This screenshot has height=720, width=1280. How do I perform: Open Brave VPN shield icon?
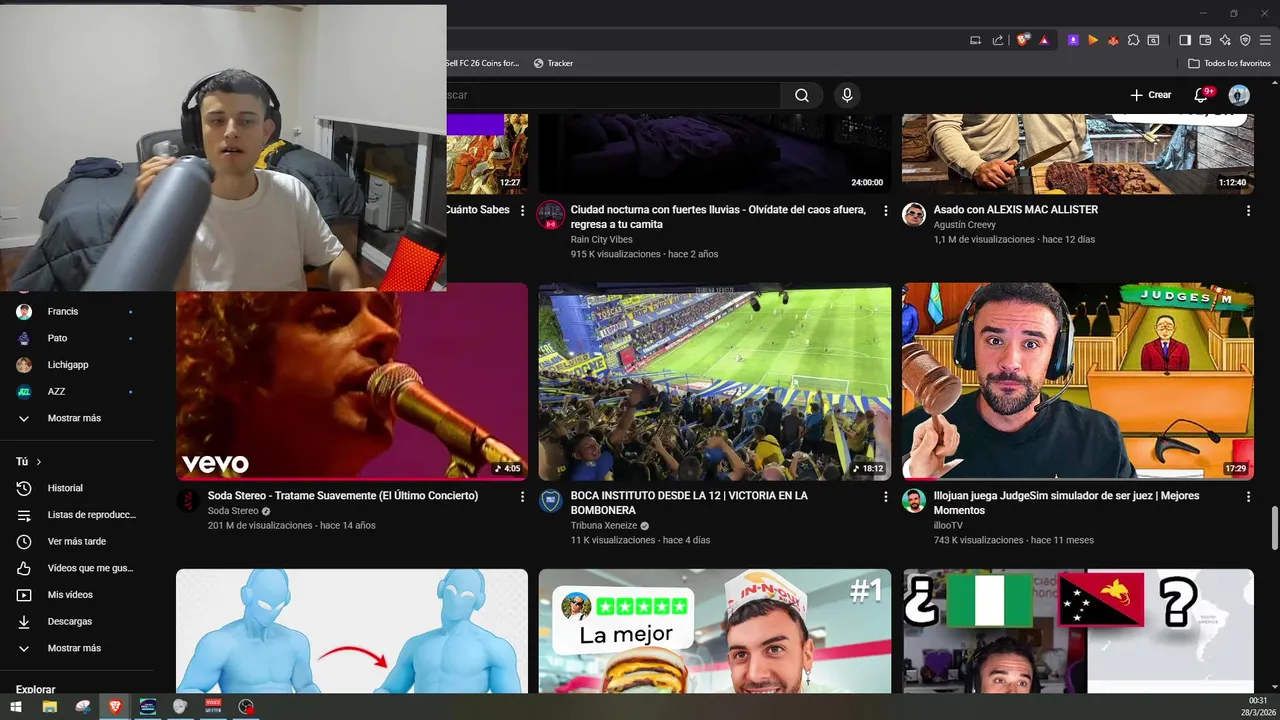(x=1245, y=40)
